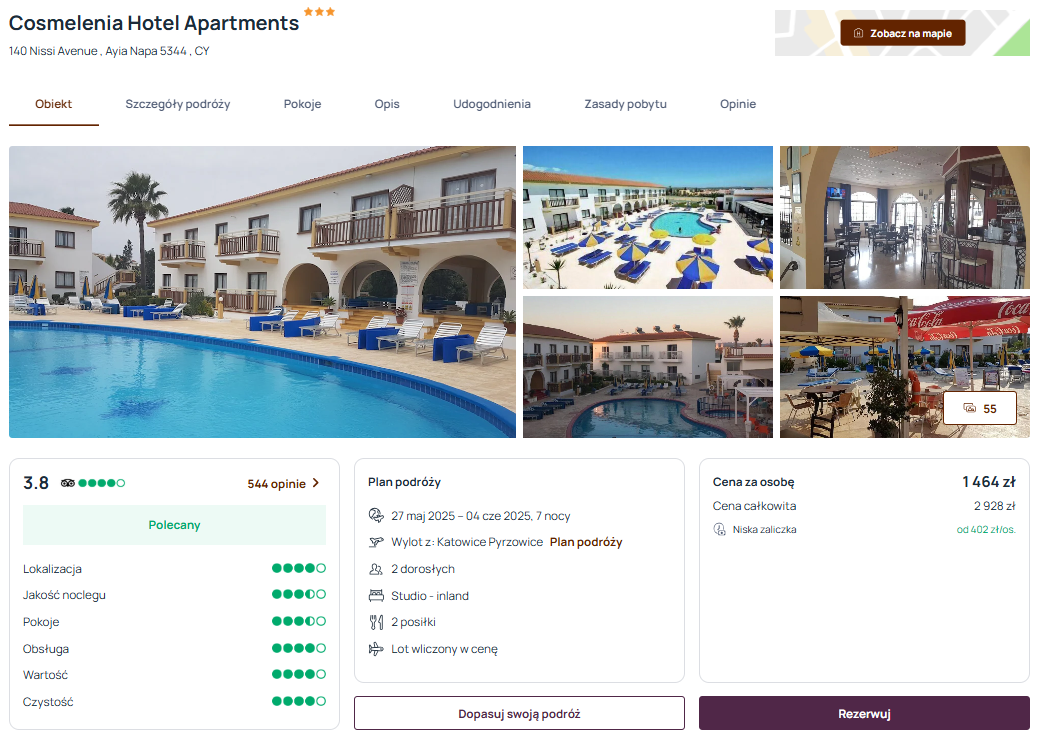This screenshot has height=740, width=1038.
Task: Click the Niska zaliczka coin icon
Action: tap(720, 530)
